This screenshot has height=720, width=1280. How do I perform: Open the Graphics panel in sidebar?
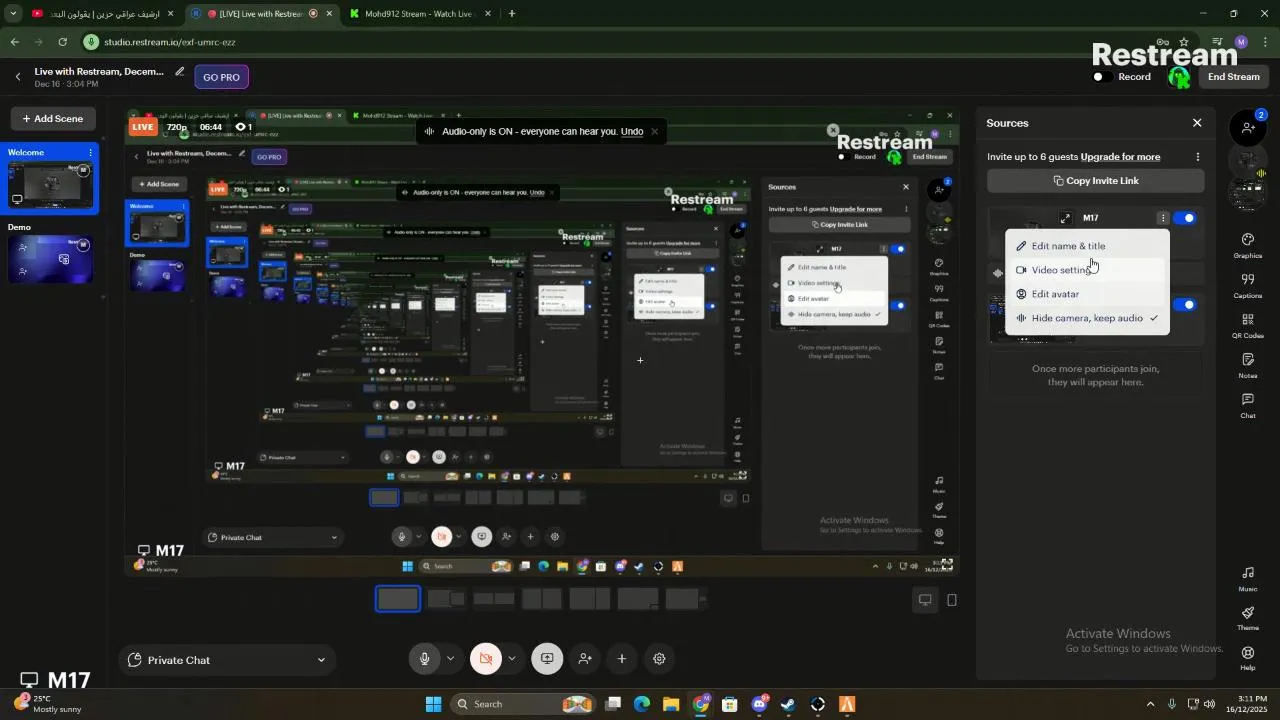[x=1247, y=245]
